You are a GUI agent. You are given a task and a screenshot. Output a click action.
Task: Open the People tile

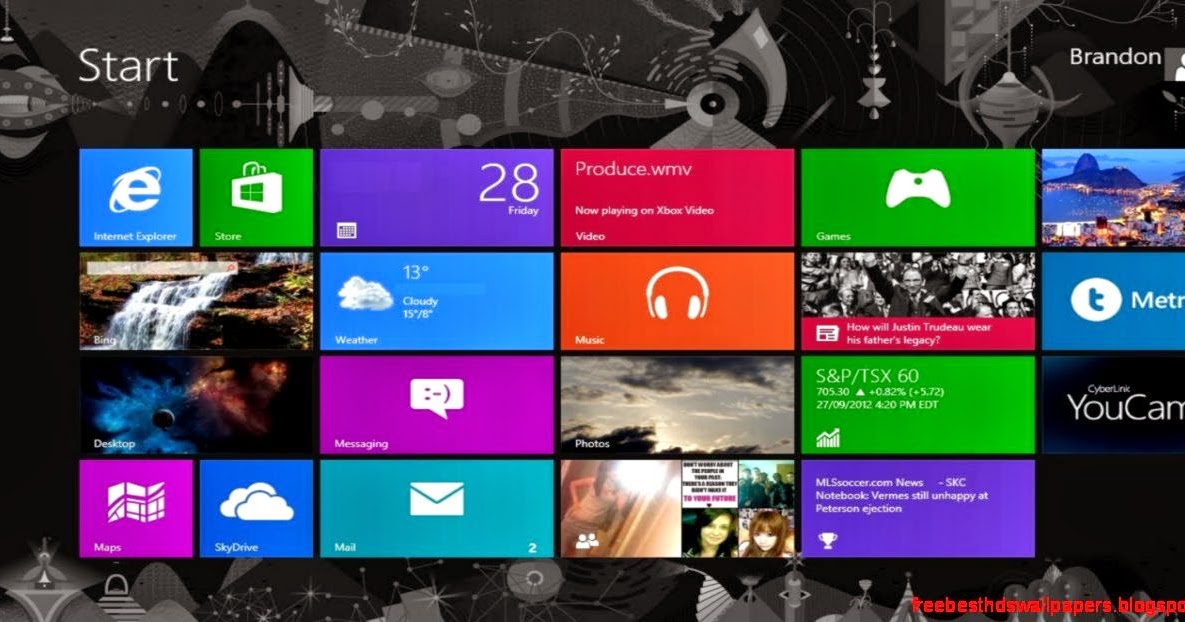pyautogui.click(x=676, y=508)
